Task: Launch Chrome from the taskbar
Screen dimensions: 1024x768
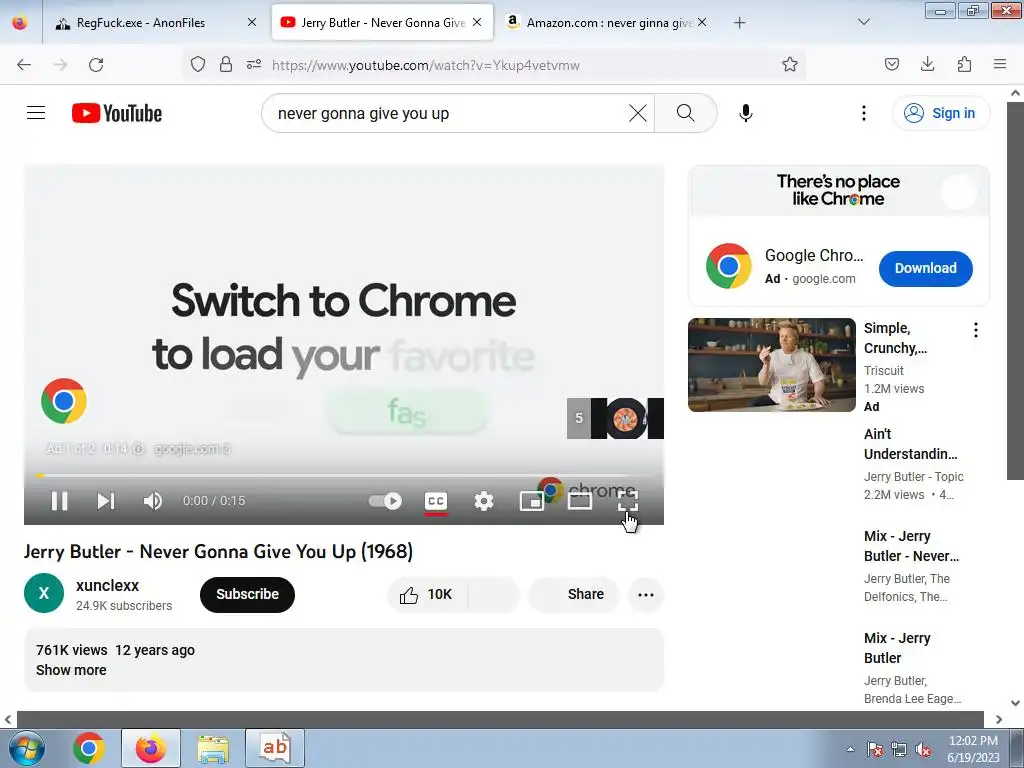Action: pyautogui.click(x=89, y=748)
